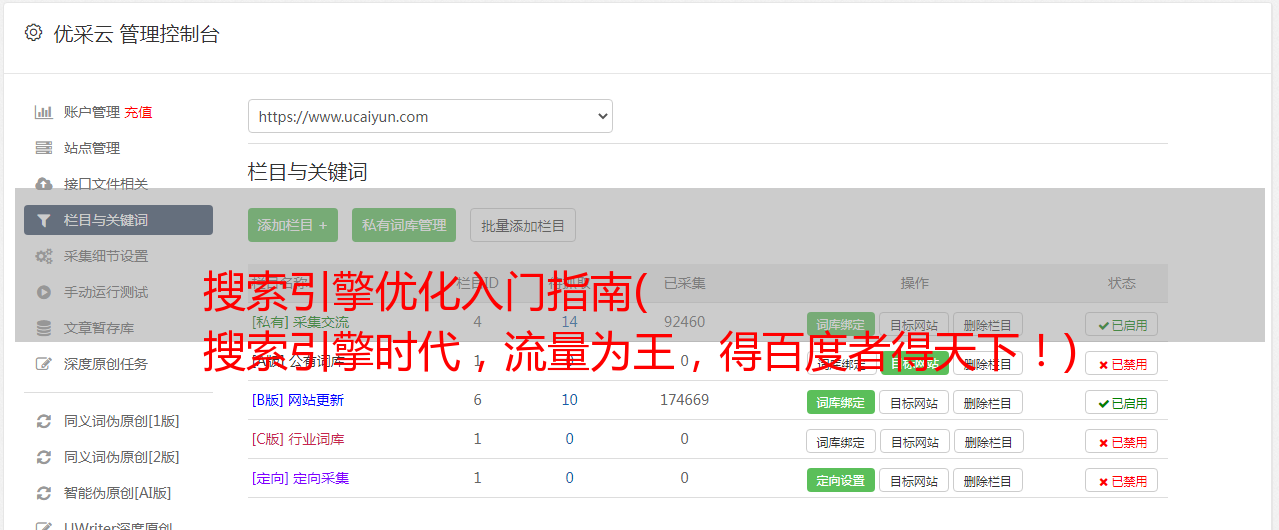Image resolution: width=1279 pixels, height=530 pixels.
Task: Click 词库绑定 in the 网站更新 row
Action: (x=840, y=402)
